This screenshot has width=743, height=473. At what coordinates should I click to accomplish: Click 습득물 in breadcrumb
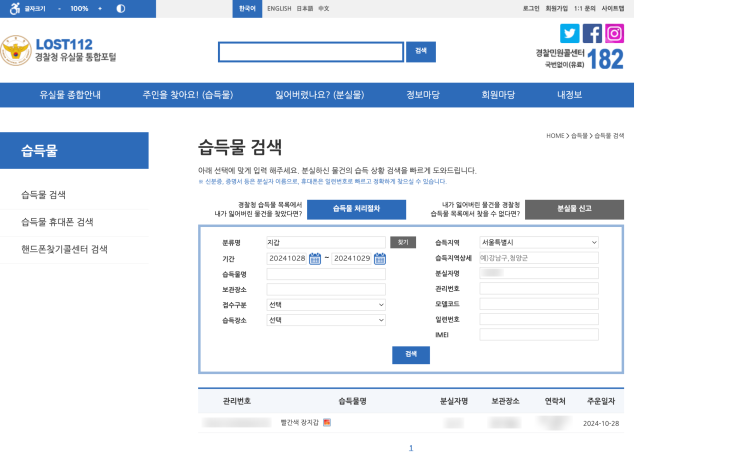click(579, 136)
